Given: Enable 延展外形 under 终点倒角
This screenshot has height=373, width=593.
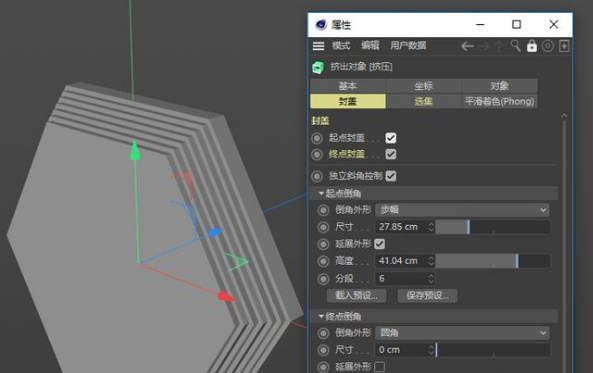Looking at the screenshot, I should click(379, 367).
